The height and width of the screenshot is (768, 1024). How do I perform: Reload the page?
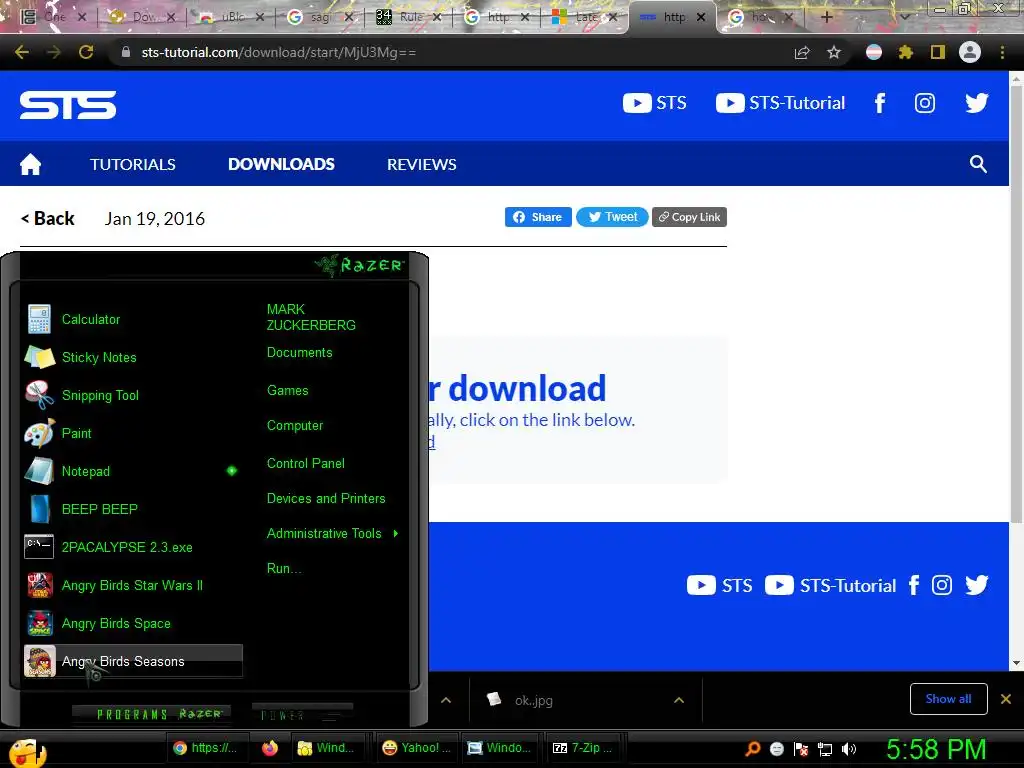pyautogui.click(x=86, y=52)
